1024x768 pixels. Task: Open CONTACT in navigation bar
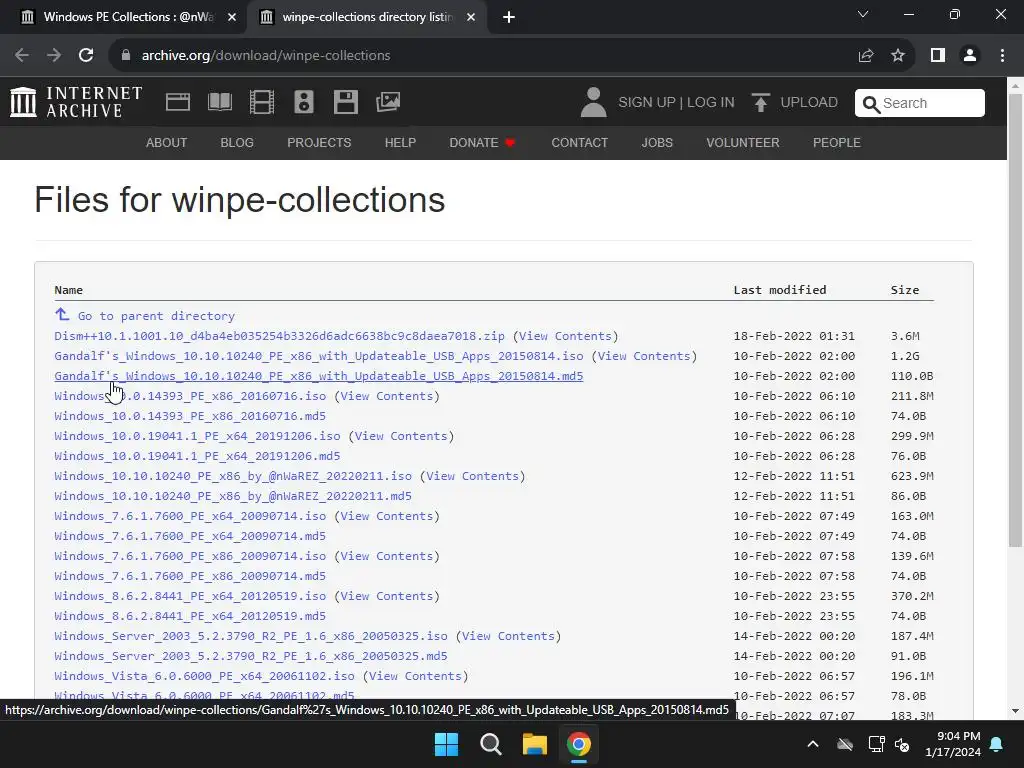[579, 142]
